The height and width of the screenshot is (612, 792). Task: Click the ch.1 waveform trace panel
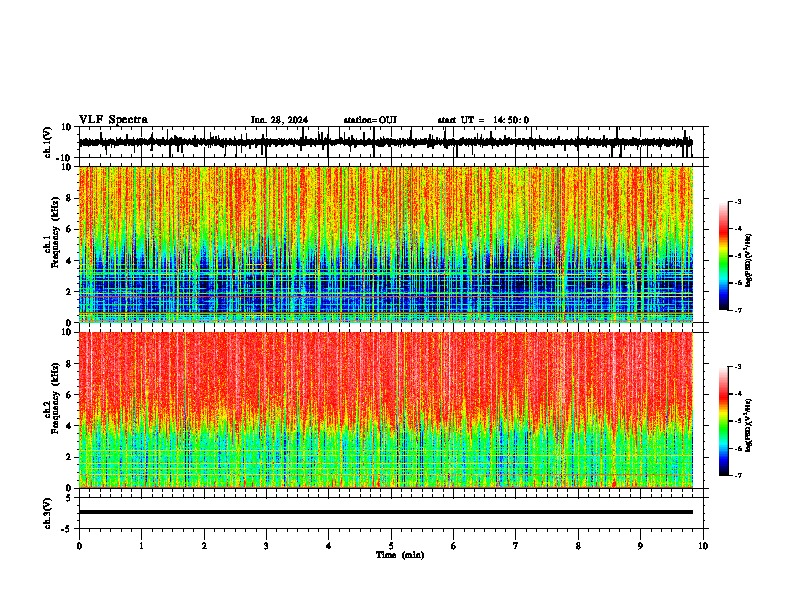[x=391, y=142]
